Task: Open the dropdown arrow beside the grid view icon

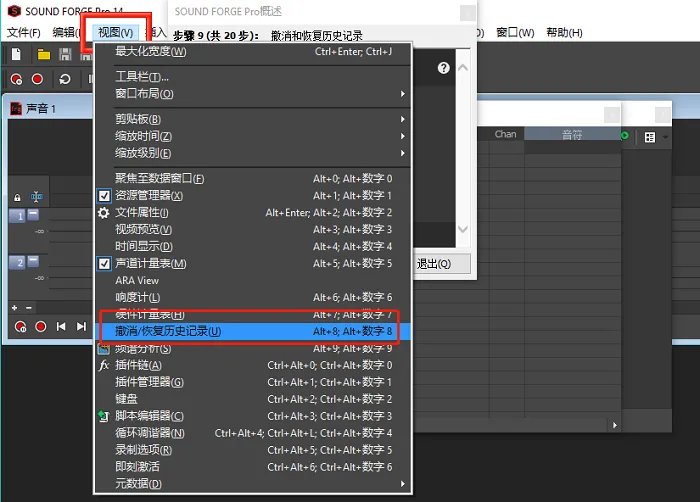Action: click(665, 137)
